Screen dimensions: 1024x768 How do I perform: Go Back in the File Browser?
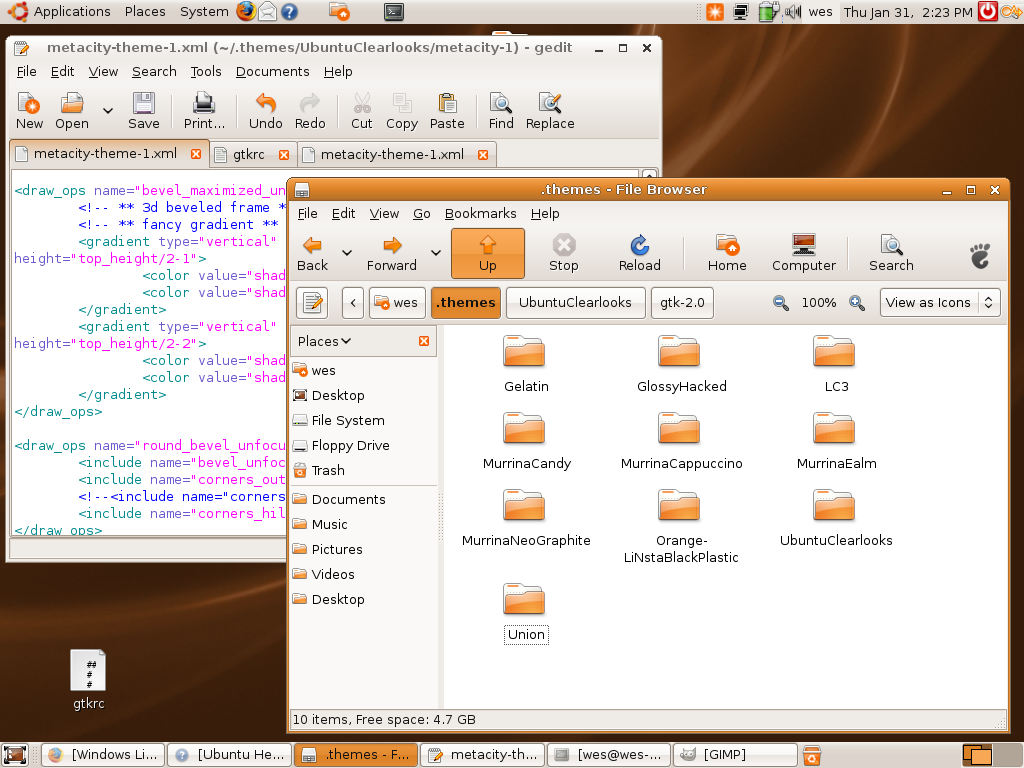click(x=312, y=254)
